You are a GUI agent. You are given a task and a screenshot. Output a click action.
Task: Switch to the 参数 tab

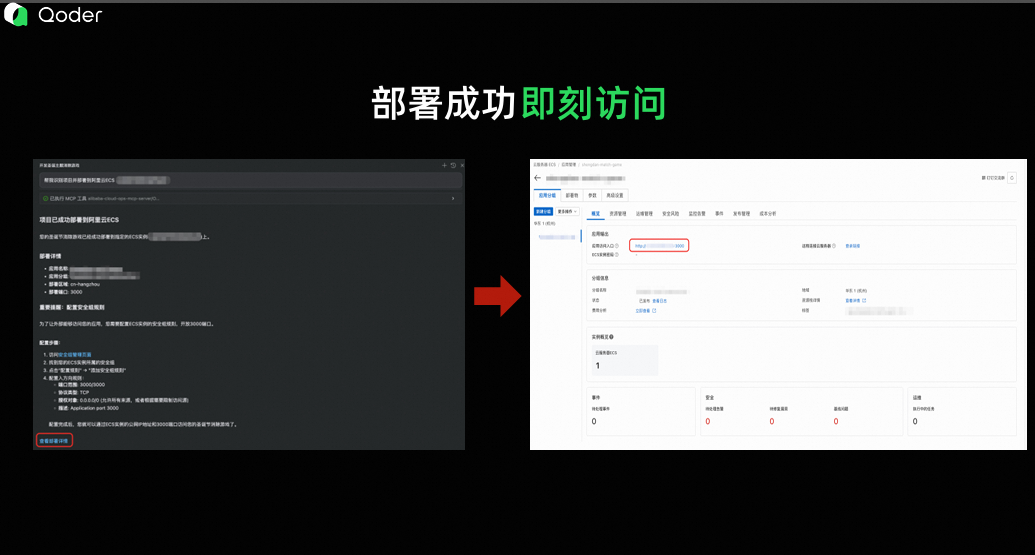(x=592, y=195)
